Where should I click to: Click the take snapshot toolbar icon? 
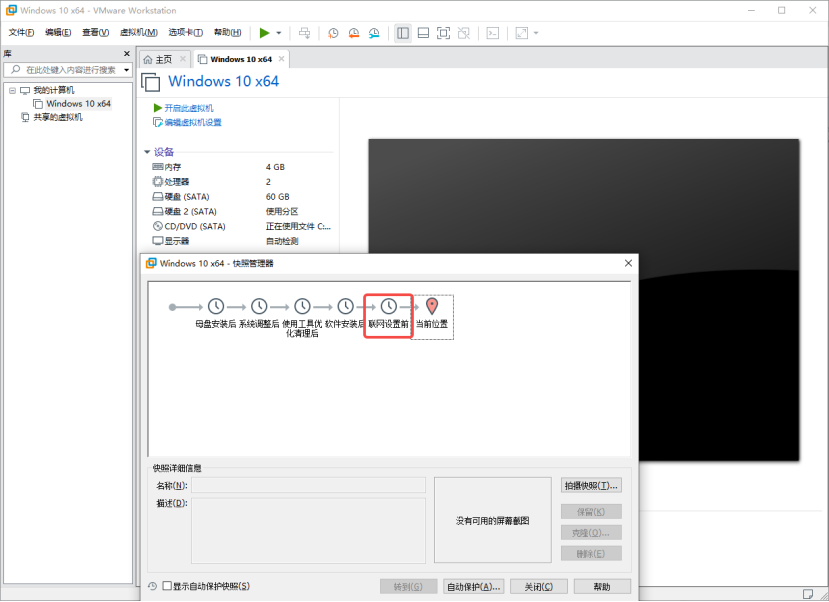click(333, 33)
